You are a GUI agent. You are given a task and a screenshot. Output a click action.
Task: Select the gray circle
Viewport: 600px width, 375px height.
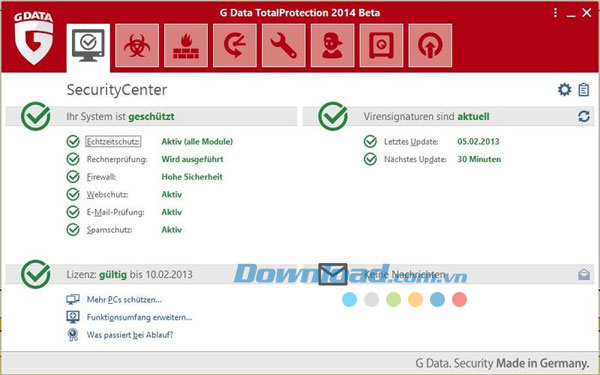pos(371,299)
